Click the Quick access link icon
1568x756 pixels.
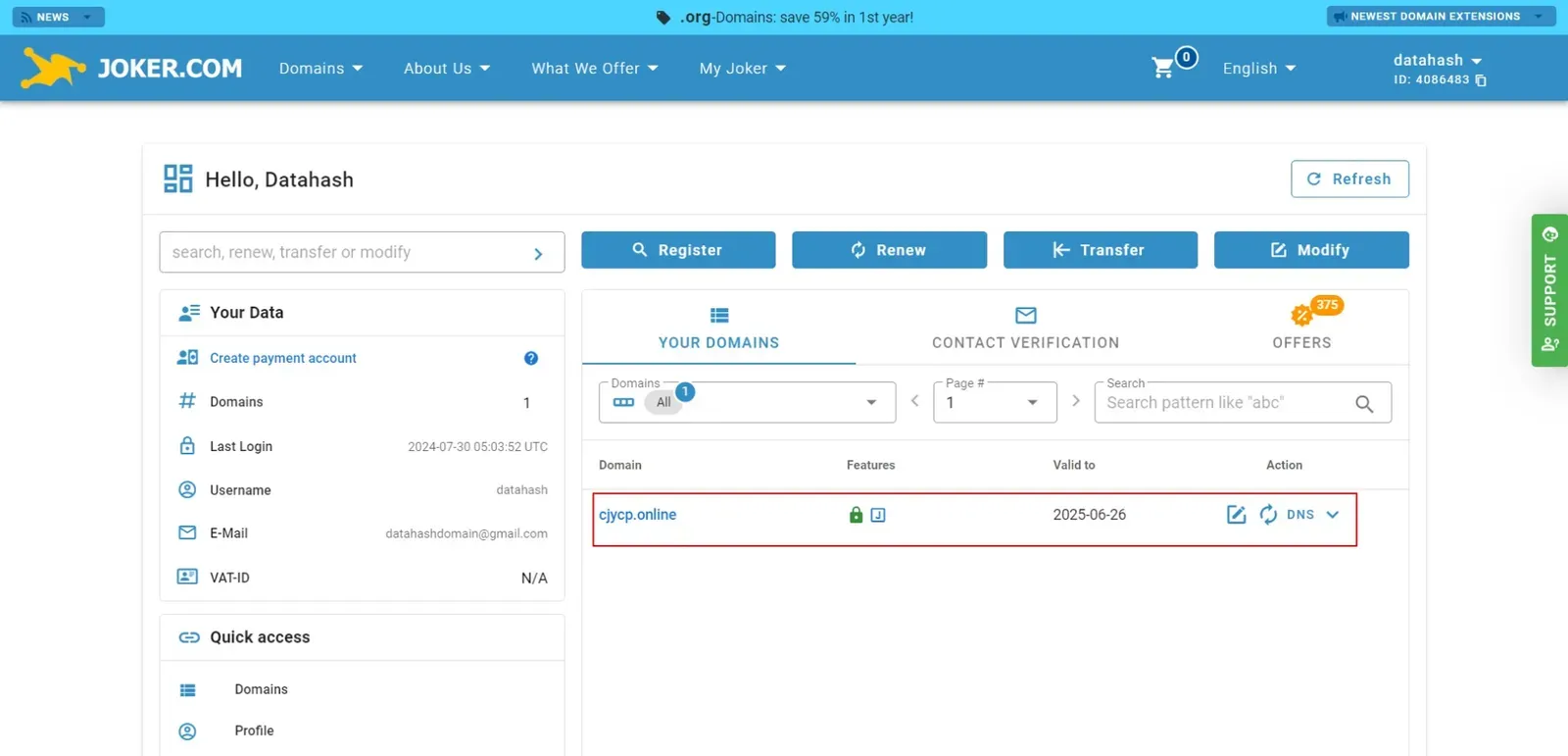(189, 637)
